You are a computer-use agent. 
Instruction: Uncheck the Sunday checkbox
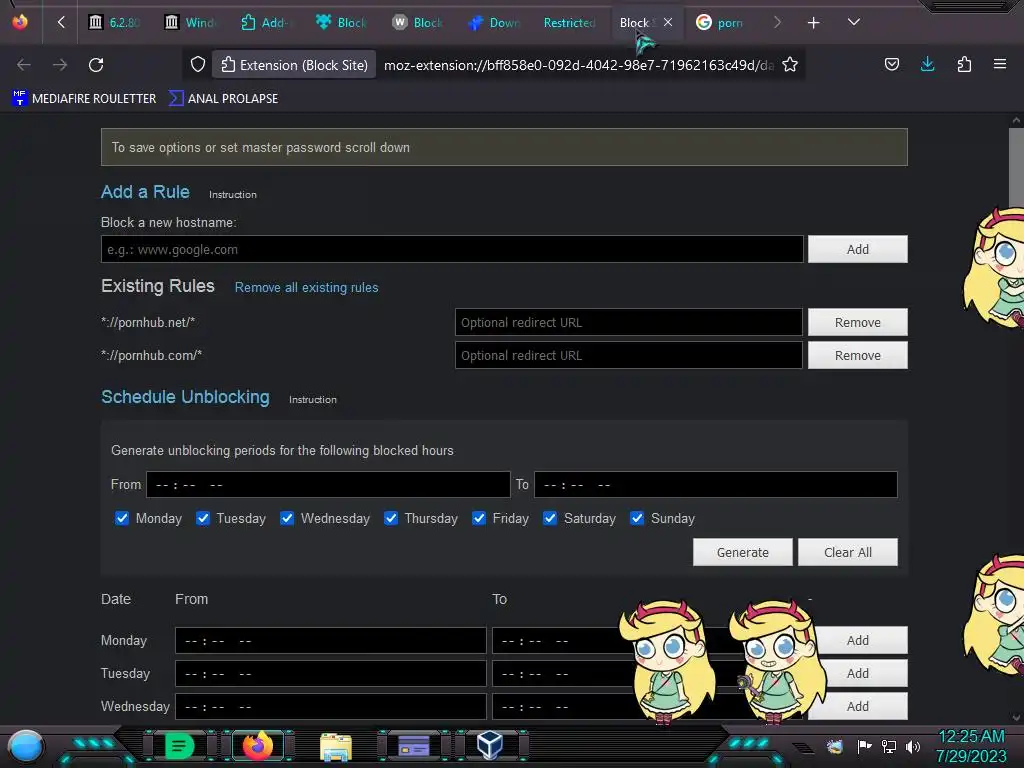click(x=637, y=519)
